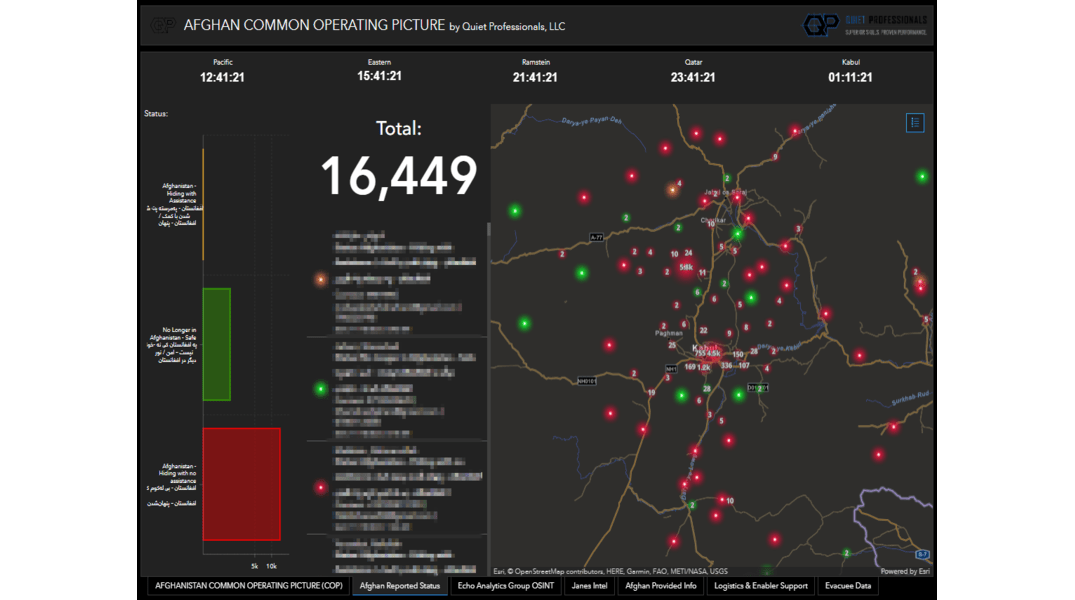Click the 107 cluster marker
Image resolution: width=1075 pixels, height=600 pixels.
[x=744, y=365]
